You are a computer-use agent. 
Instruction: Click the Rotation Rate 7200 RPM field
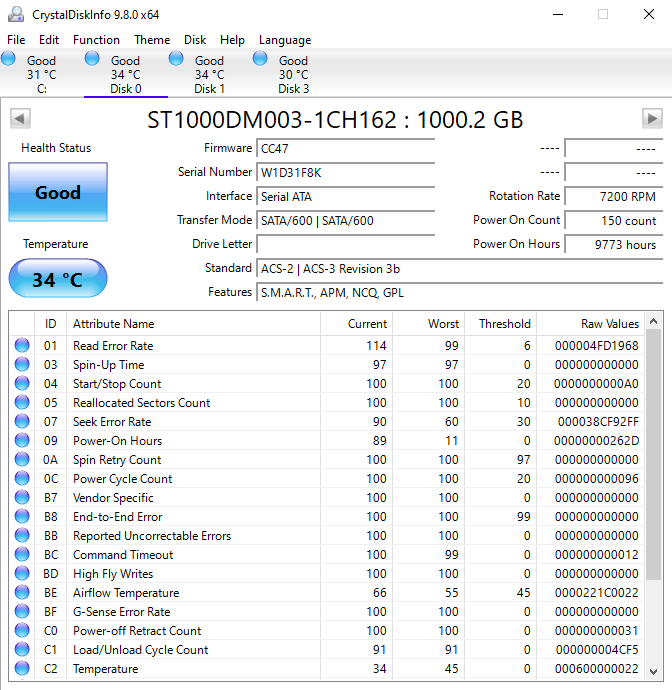pos(613,196)
